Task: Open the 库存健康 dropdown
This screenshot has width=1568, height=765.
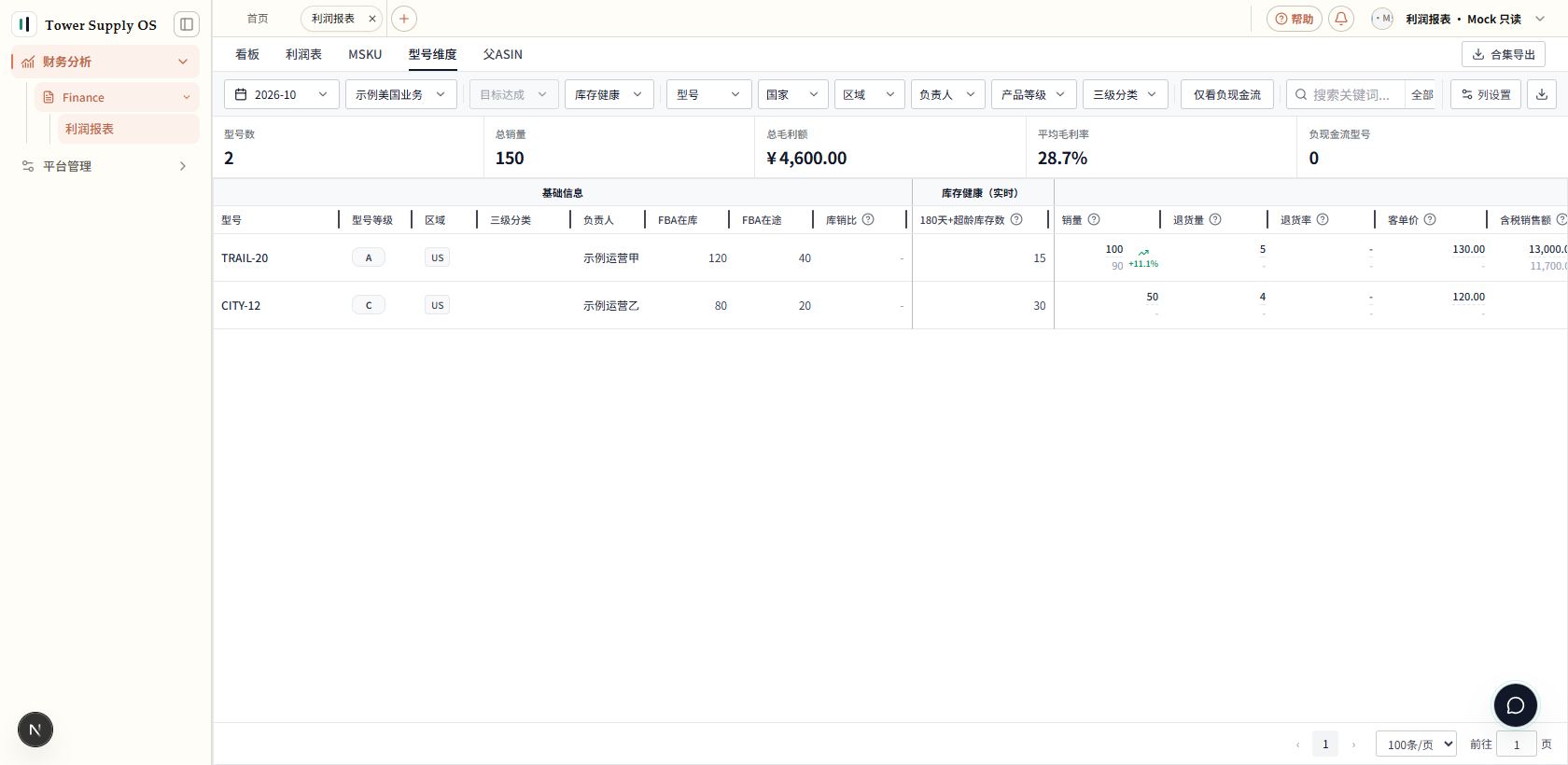Action: click(x=609, y=94)
